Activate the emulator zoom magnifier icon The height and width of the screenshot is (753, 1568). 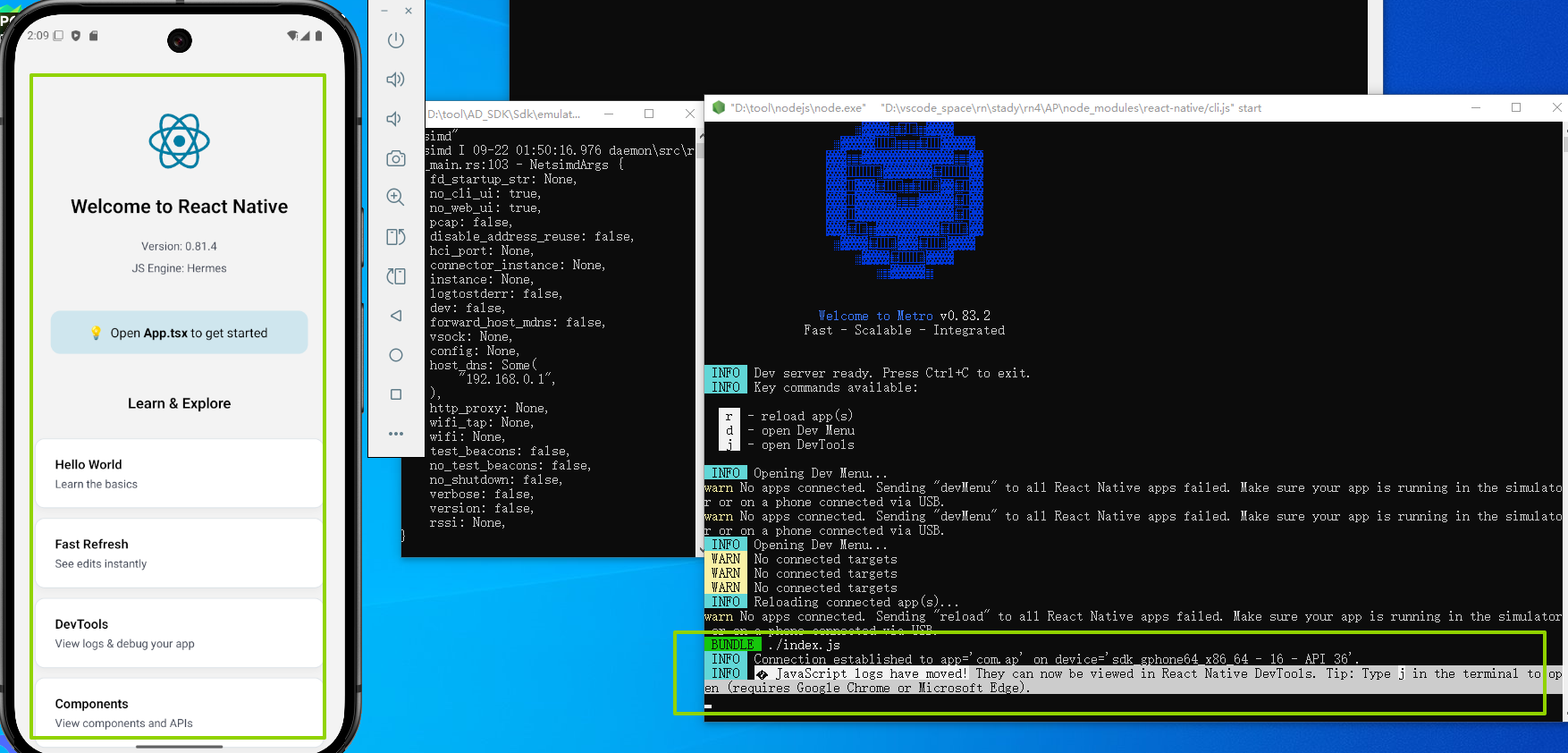pos(395,198)
